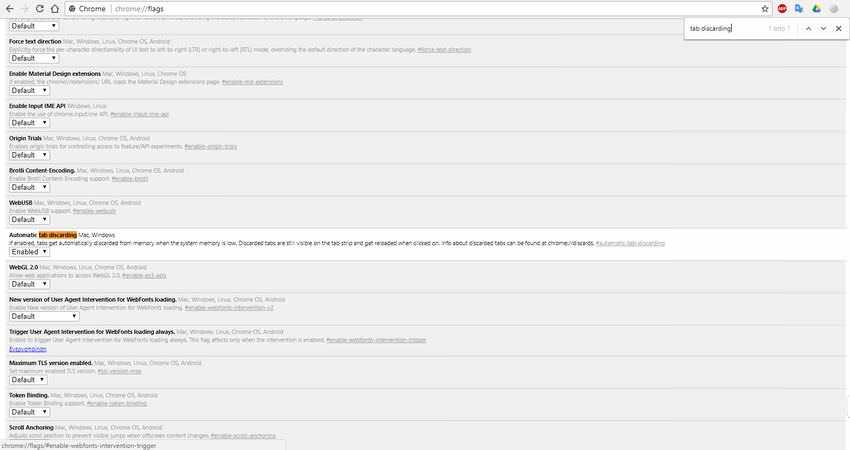Go back using the browser back arrow

9,9
